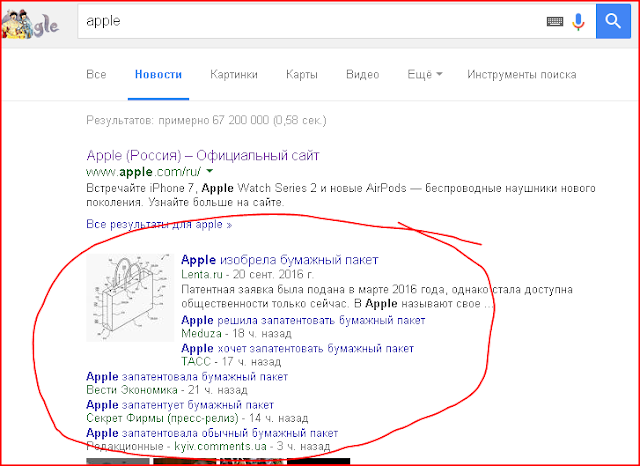Click the 'ТАСС - 17 ч. назад' source line

coord(231,362)
